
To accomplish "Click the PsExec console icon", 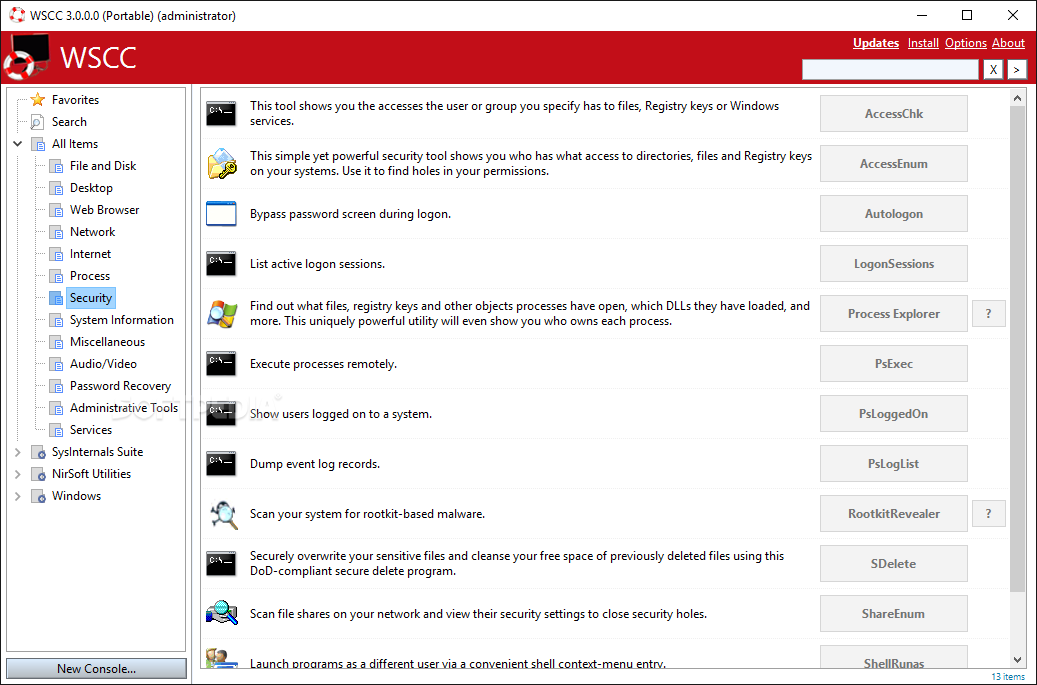I will (221, 364).
